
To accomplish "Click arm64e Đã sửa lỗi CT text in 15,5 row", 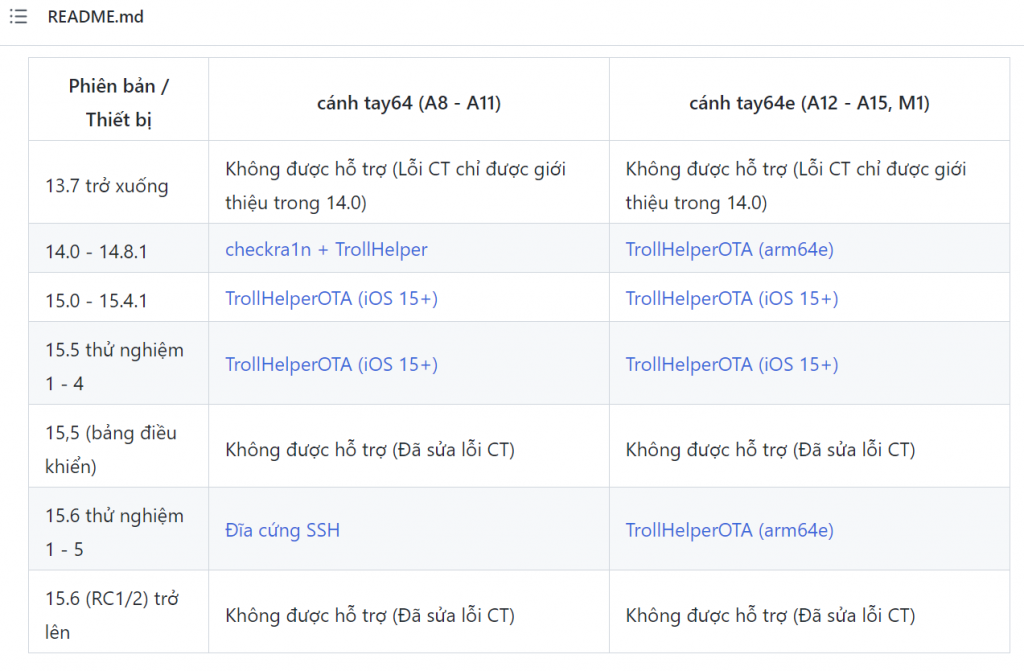I will coord(770,450).
